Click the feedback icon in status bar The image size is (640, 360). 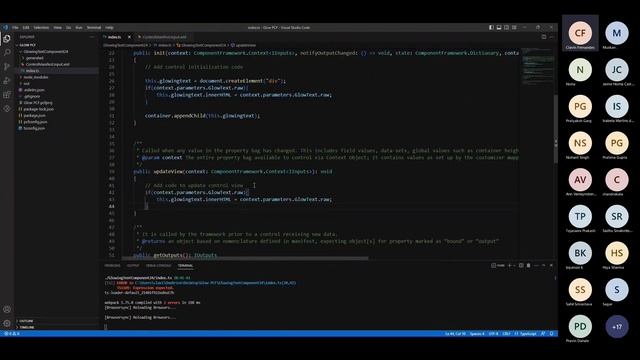[x=543, y=333]
